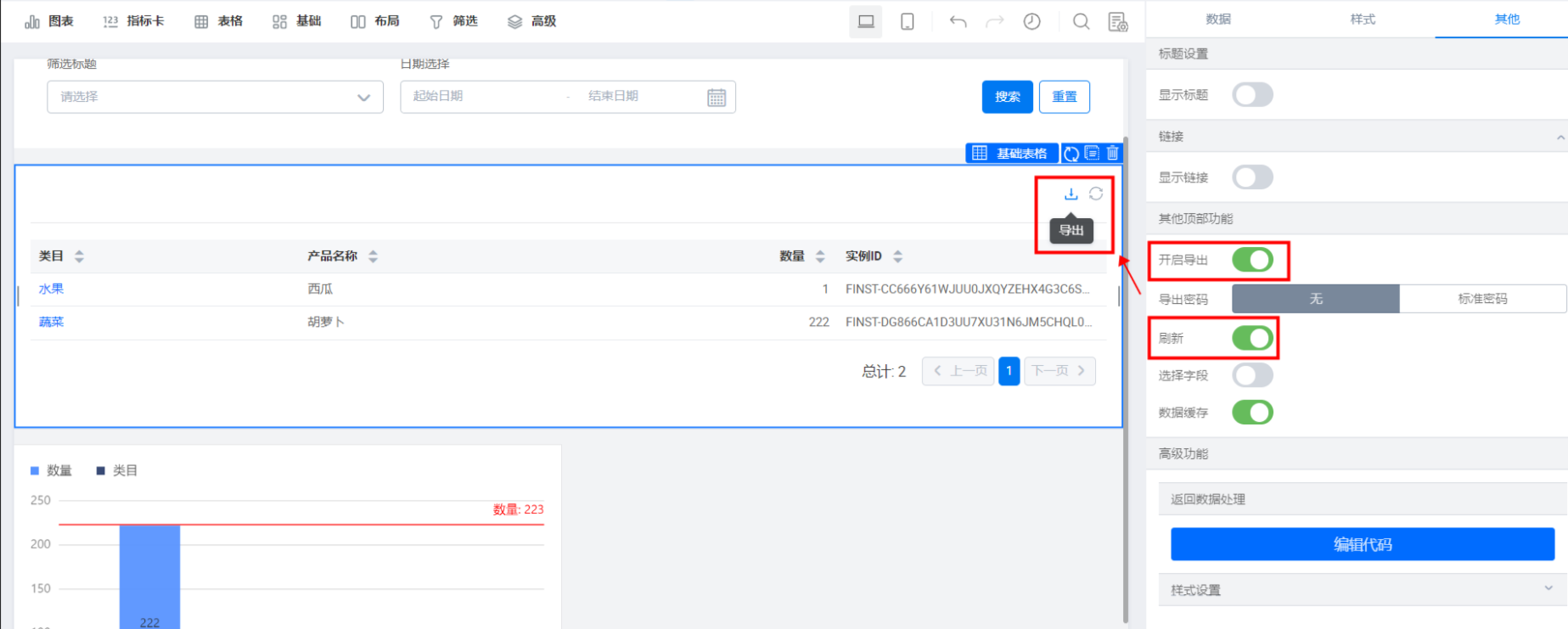Click the 结束日期 end date field
1568x629 pixels.
(637, 96)
